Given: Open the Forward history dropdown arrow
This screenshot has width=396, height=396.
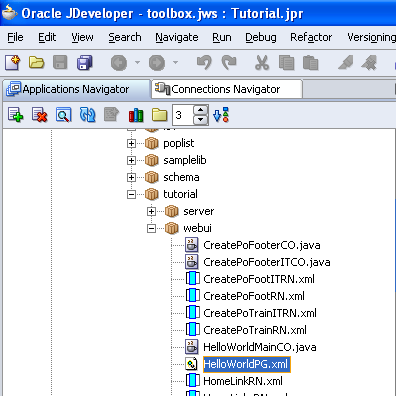Looking at the screenshot, I should 175,62.
